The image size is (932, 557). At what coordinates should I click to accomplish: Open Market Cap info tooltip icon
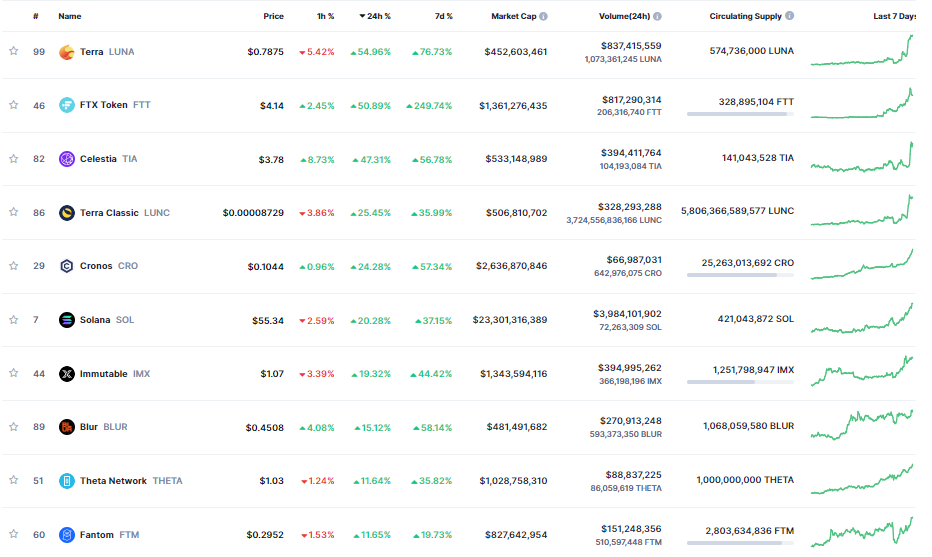[543, 17]
